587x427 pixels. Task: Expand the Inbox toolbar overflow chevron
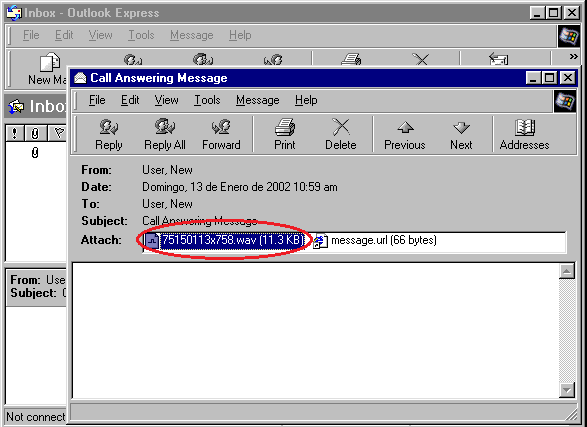coord(573,57)
